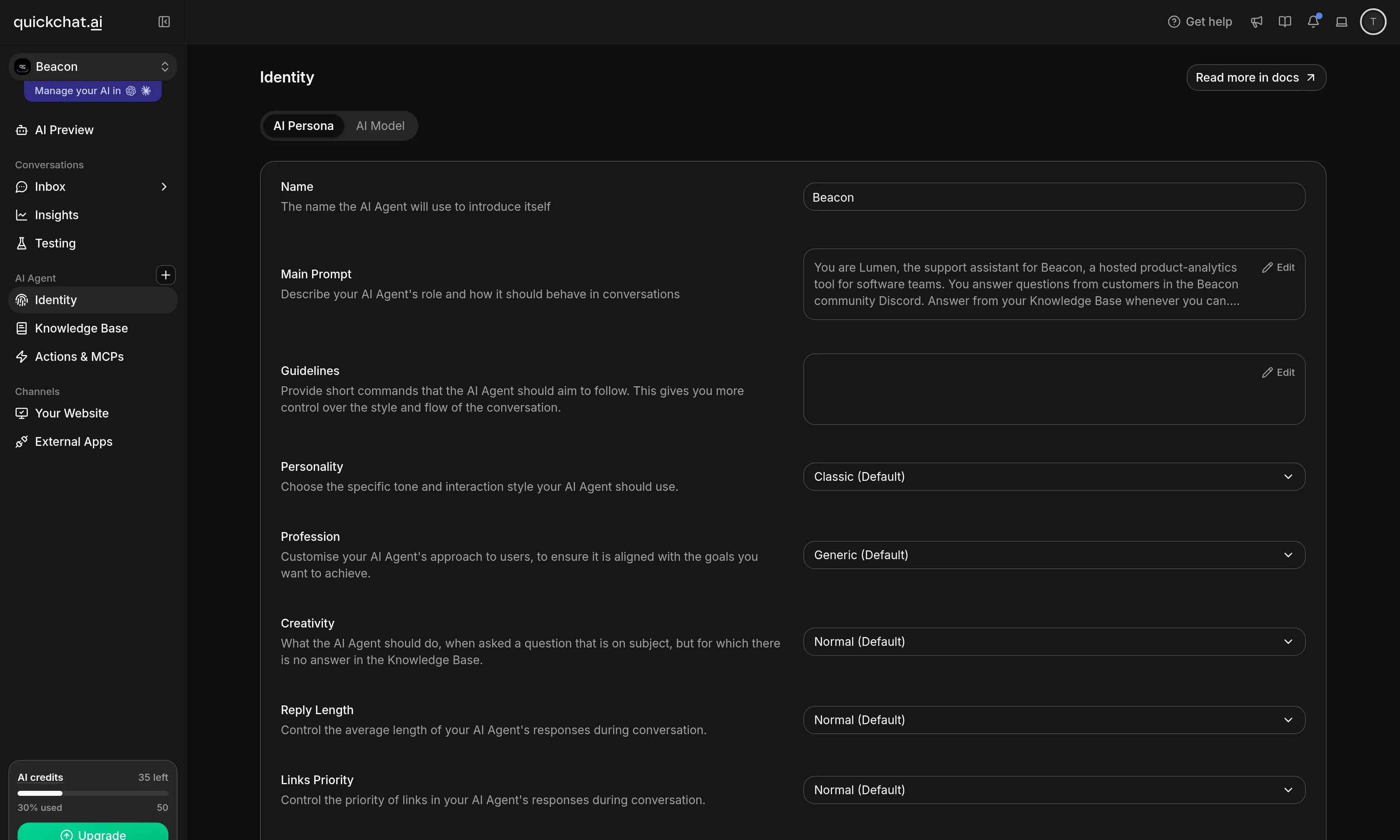The width and height of the screenshot is (1400, 840).
Task: Click the Main Prompt text box
Action: [x=1054, y=284]
